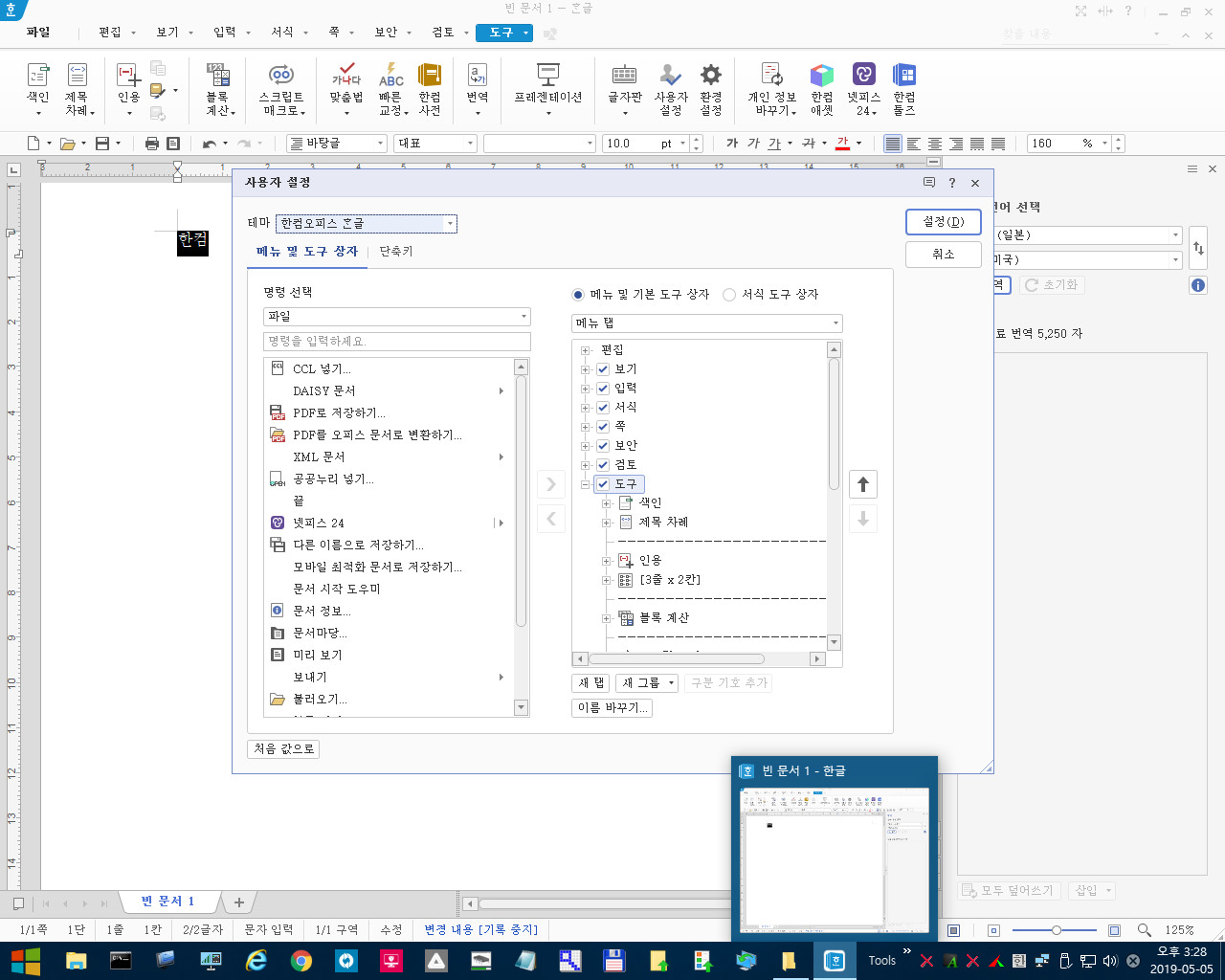
Task: Open Chrome from the taskbar
Action: (301, 961)
